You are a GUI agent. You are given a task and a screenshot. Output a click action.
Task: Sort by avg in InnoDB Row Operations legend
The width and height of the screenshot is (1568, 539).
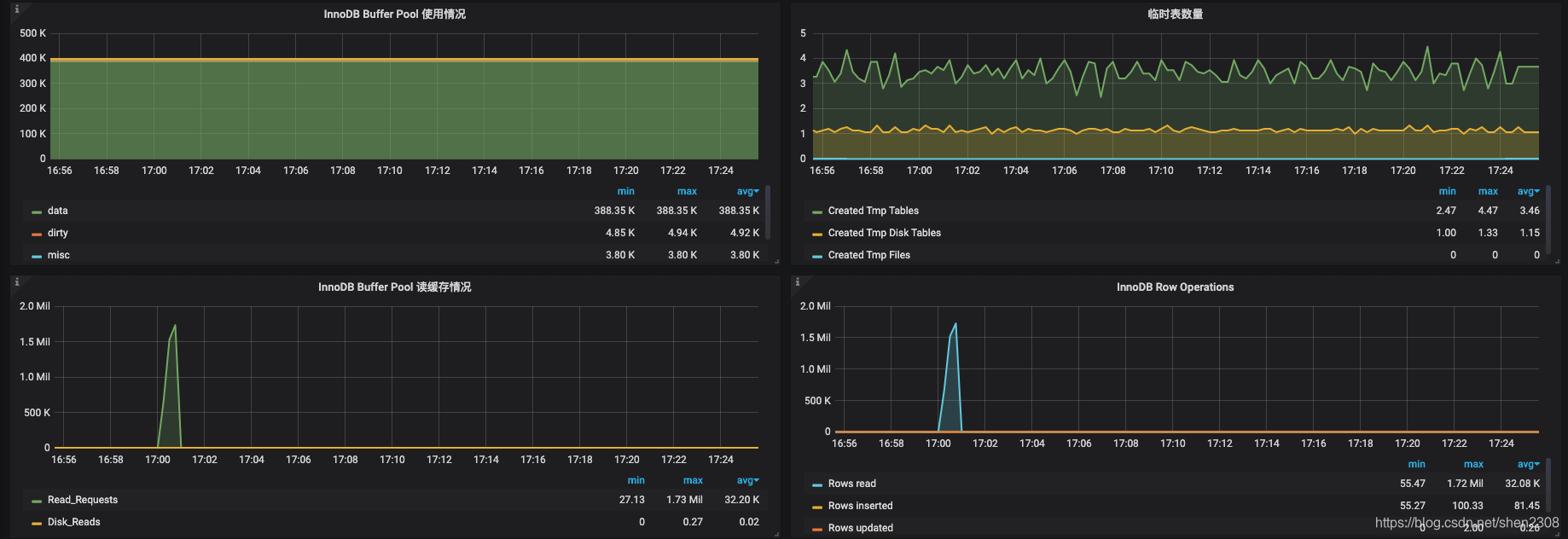pyautogui.click(x=1528, y=465)
